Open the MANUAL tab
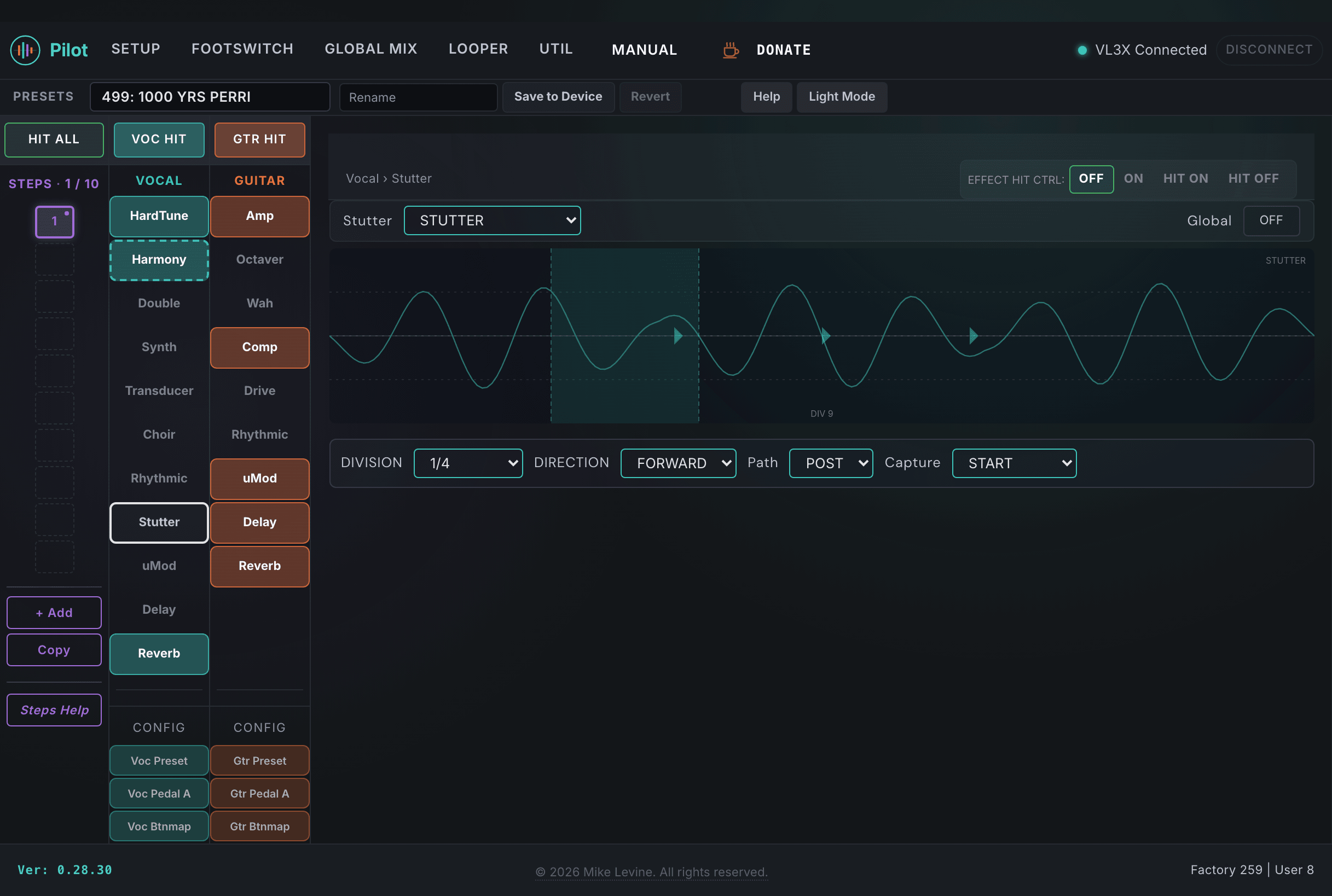 click(644, 50)
